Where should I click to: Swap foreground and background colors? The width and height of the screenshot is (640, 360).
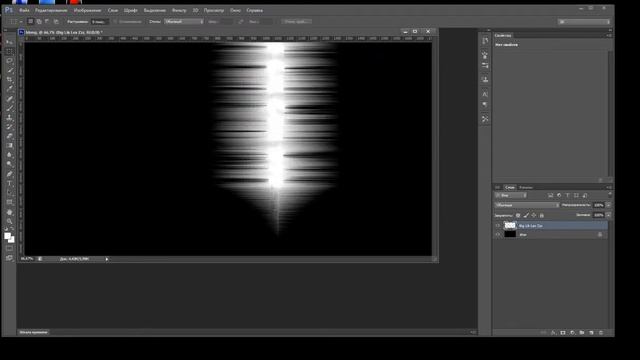(12, 230)
